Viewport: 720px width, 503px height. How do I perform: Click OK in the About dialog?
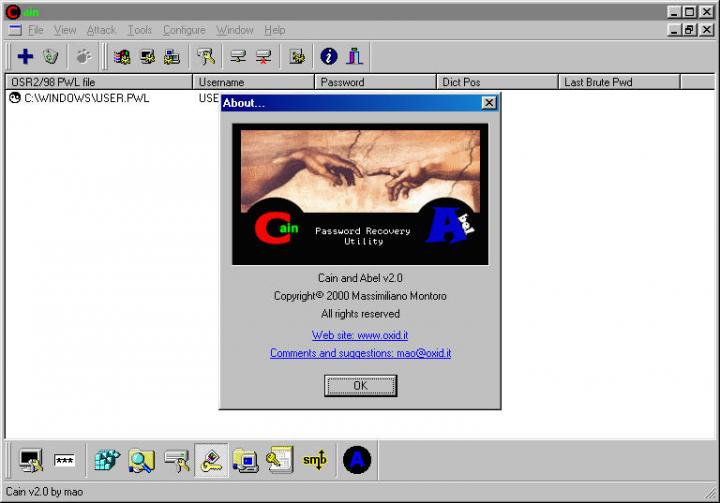360,385
